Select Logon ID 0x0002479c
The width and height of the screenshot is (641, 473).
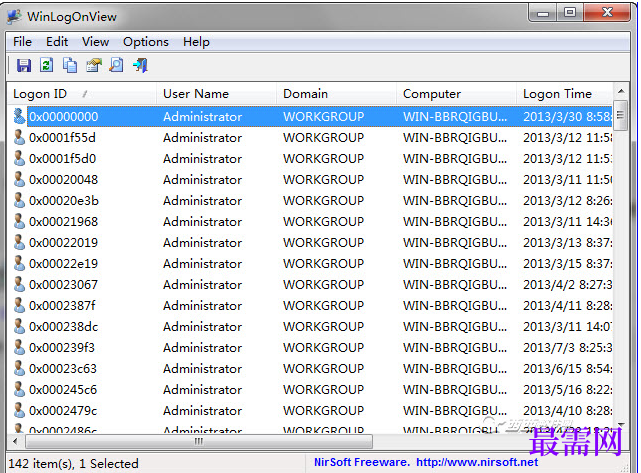(63, 410)
